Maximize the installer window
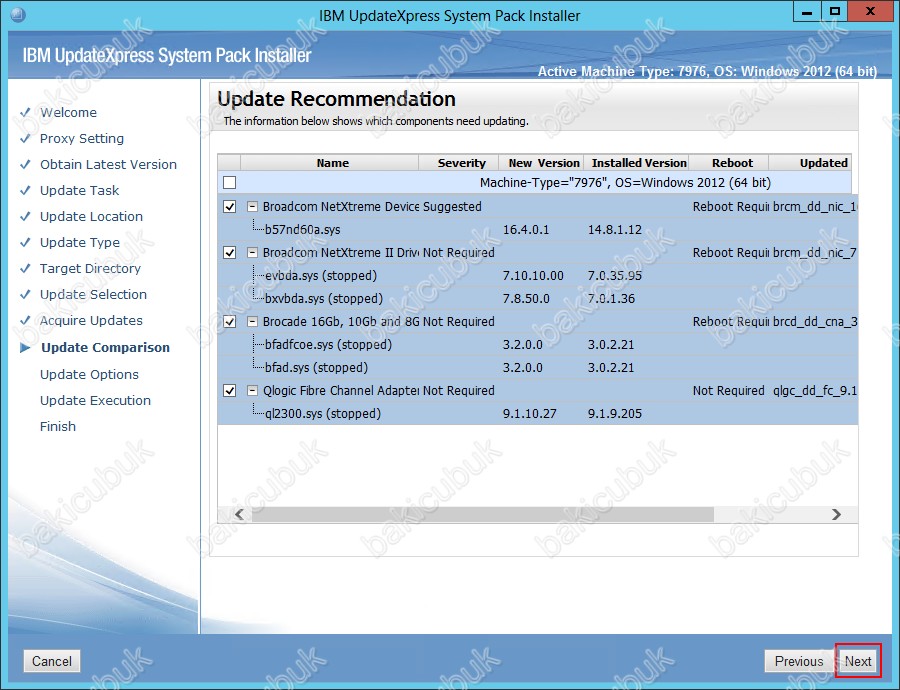Screen dimensions: 900x690 (x=835, y=11)
